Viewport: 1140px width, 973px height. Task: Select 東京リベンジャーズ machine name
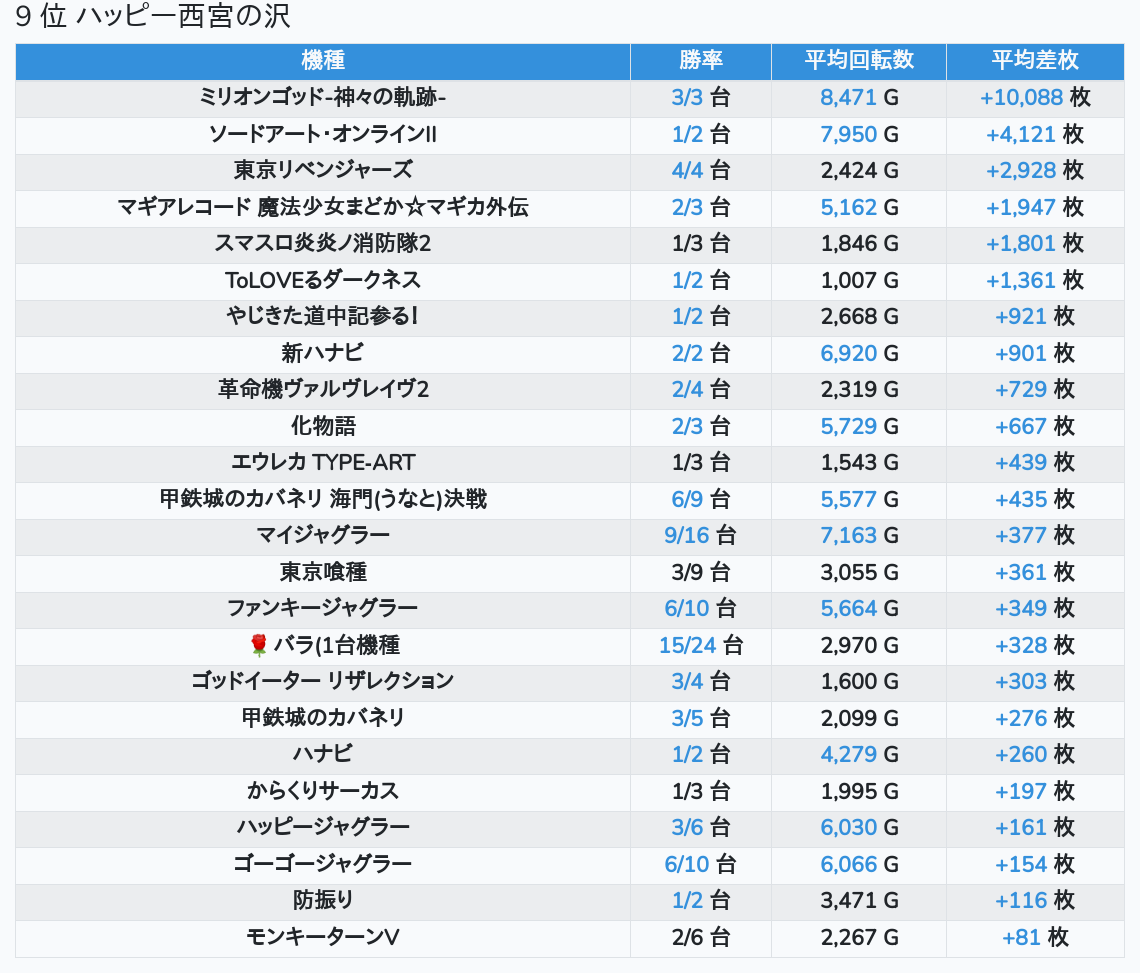point(323,170)
